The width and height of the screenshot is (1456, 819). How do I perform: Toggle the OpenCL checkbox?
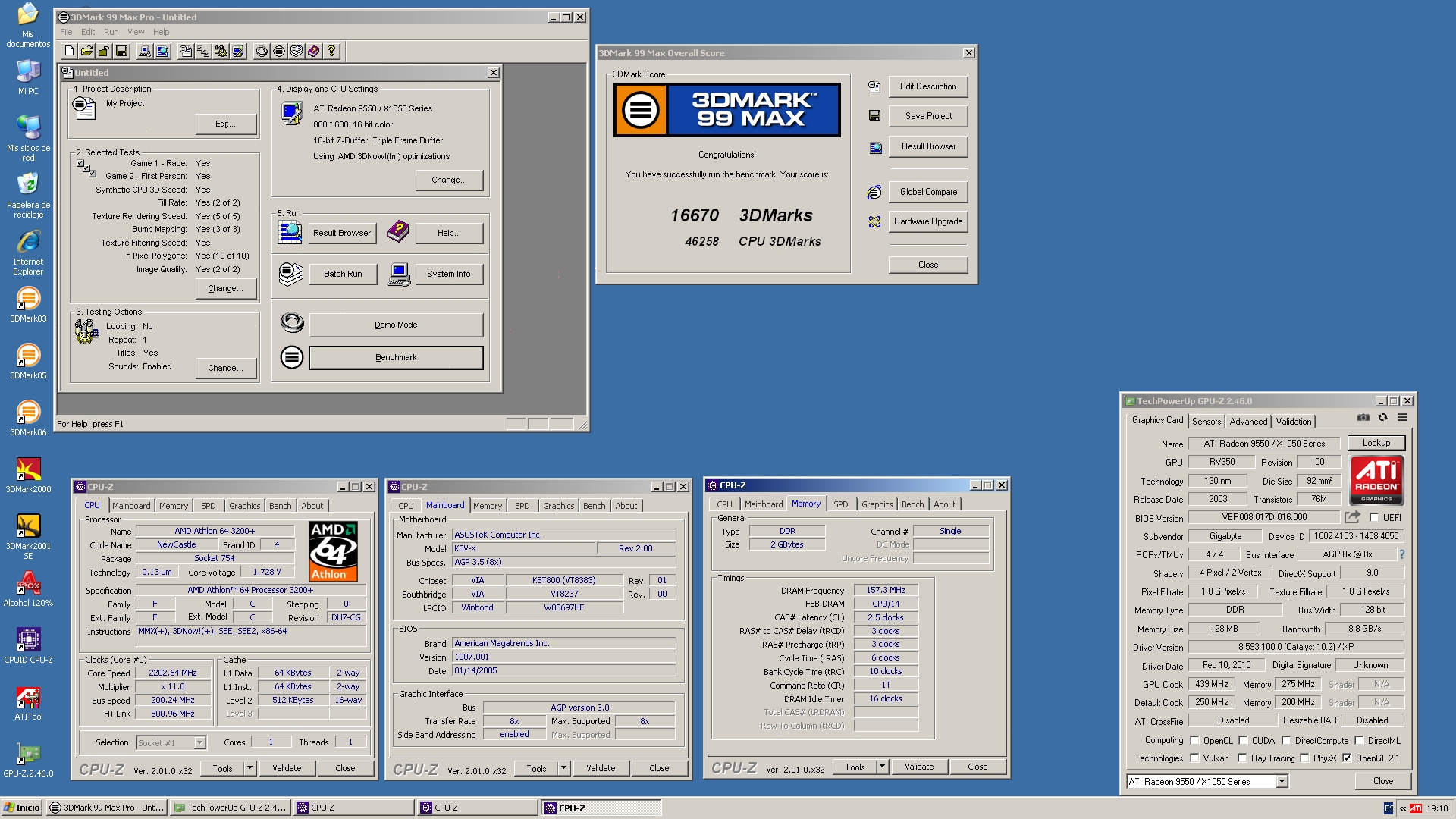[1195, 741]
